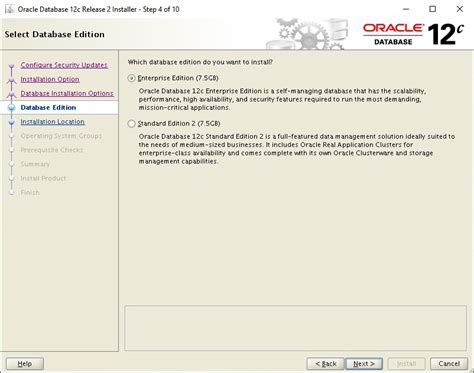Click the empty message area at bottom
The height and width of the screenshot is (373, 474).
point(296,328)
